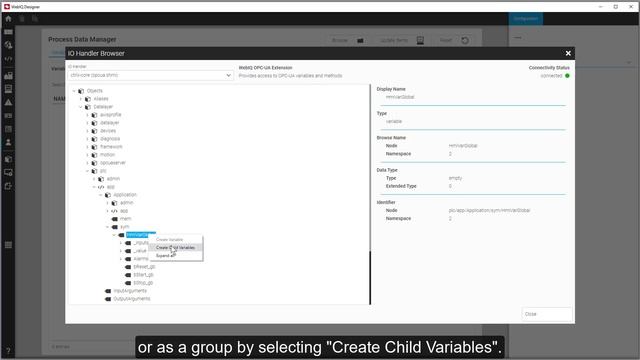Switch to the Configuration tab
The height and width of the screenshot is (360, 640).
coord(526,19)
